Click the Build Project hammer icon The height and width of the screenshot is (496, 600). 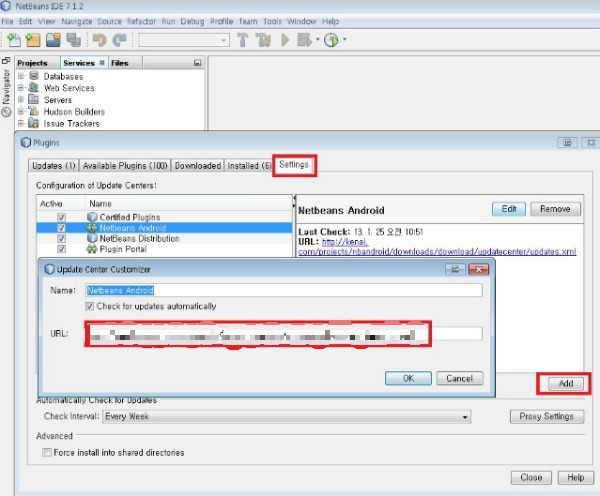pyautogui.click(x=242, y=40)
